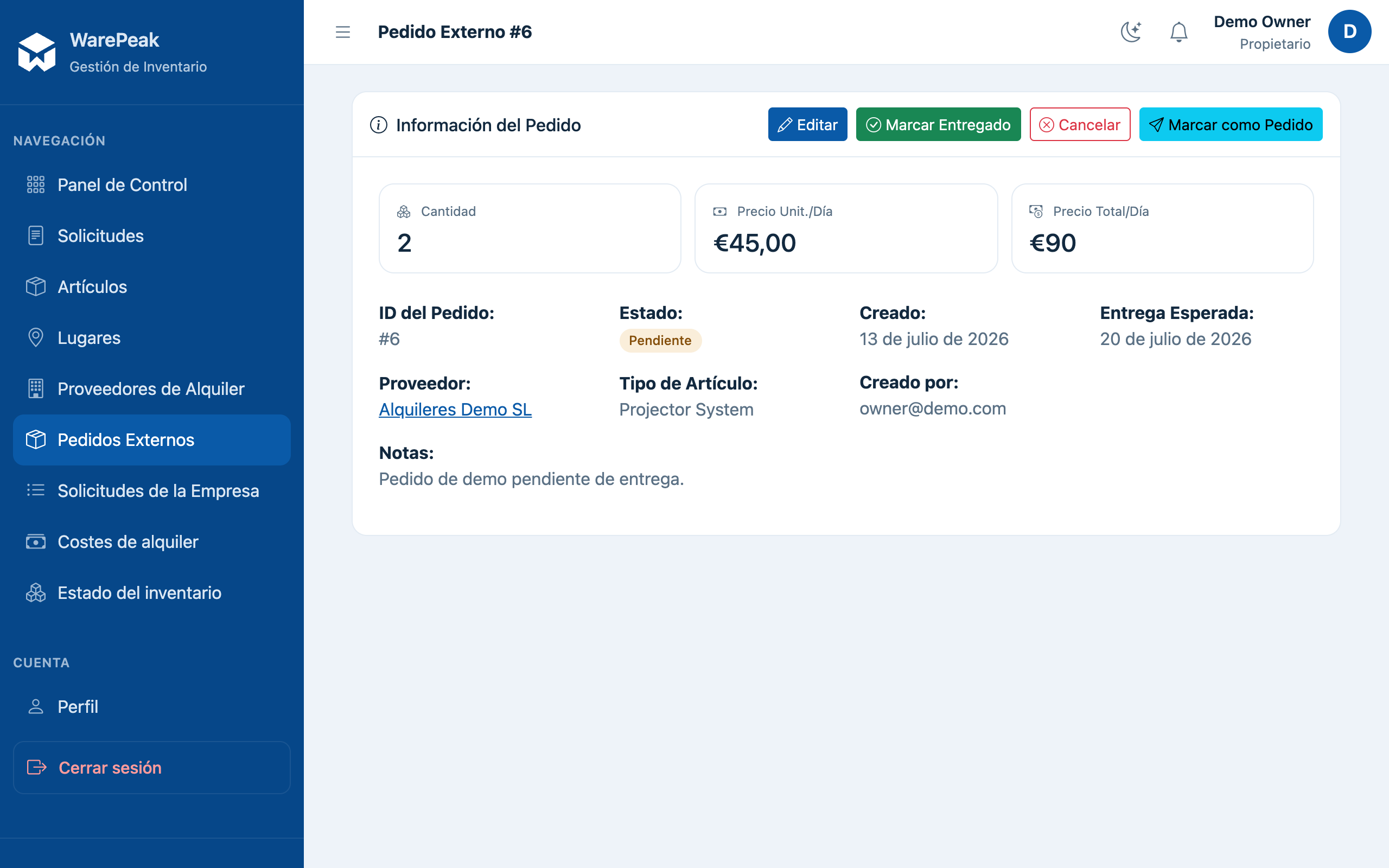
Task: Go to Costes de alquiler
Action: pyautogui.click(x=151, y=541)
